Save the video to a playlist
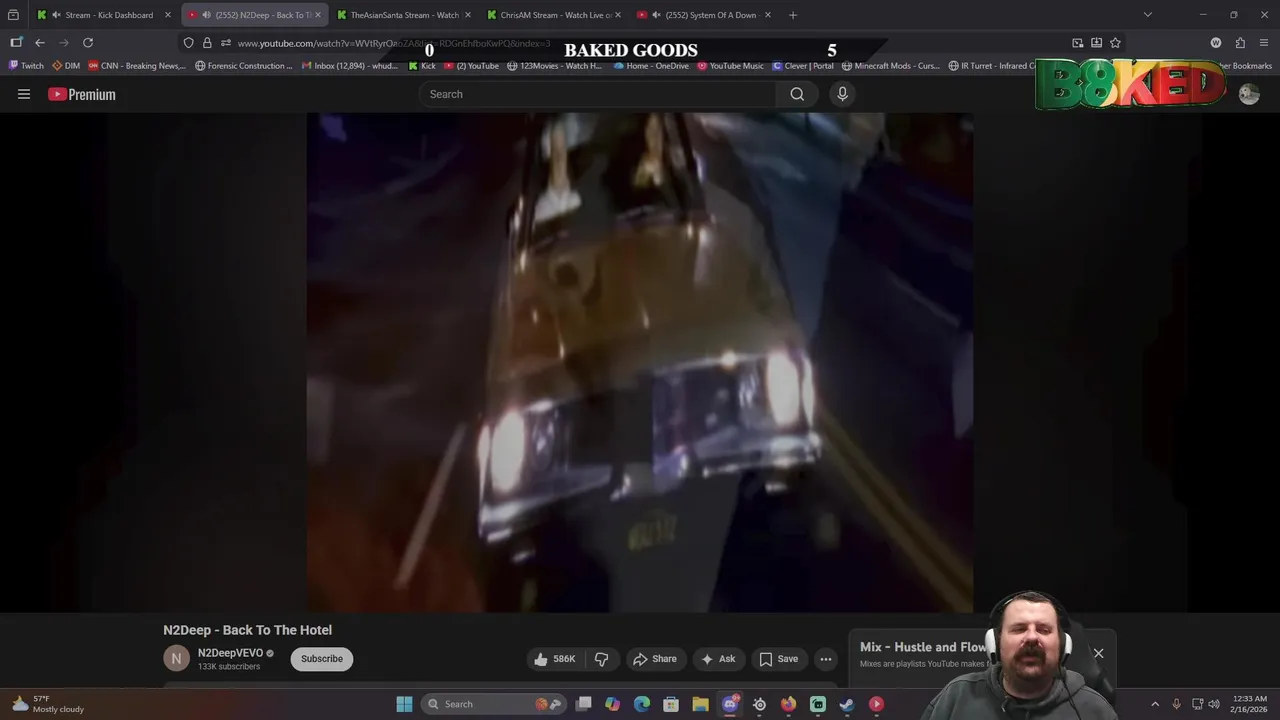The width and height of the screenshot is (1280, 720). (778, 659)
